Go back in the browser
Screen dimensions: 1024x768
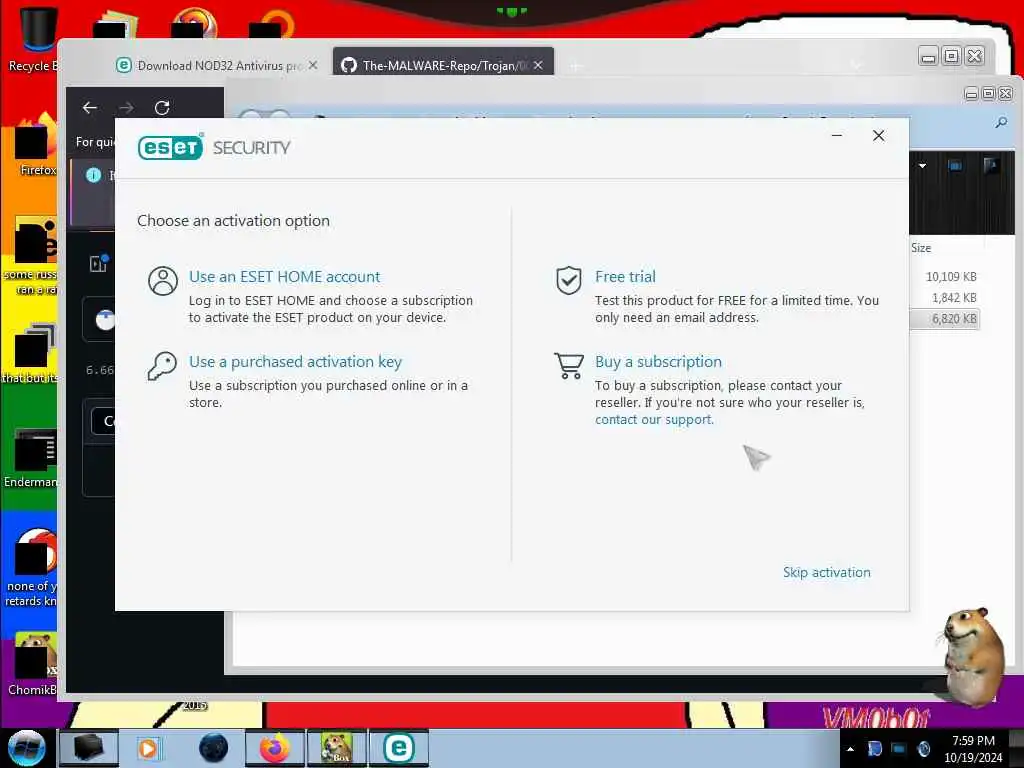pyautogui.click(x=90, y=108)
